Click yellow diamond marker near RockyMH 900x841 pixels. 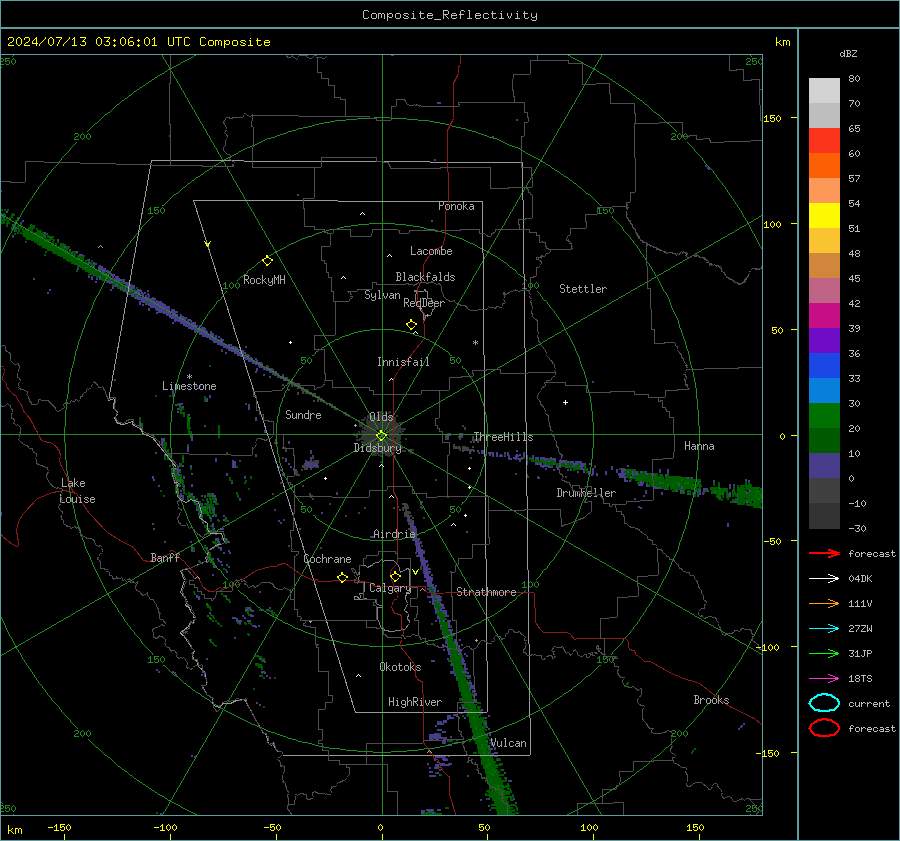point(267,261)
